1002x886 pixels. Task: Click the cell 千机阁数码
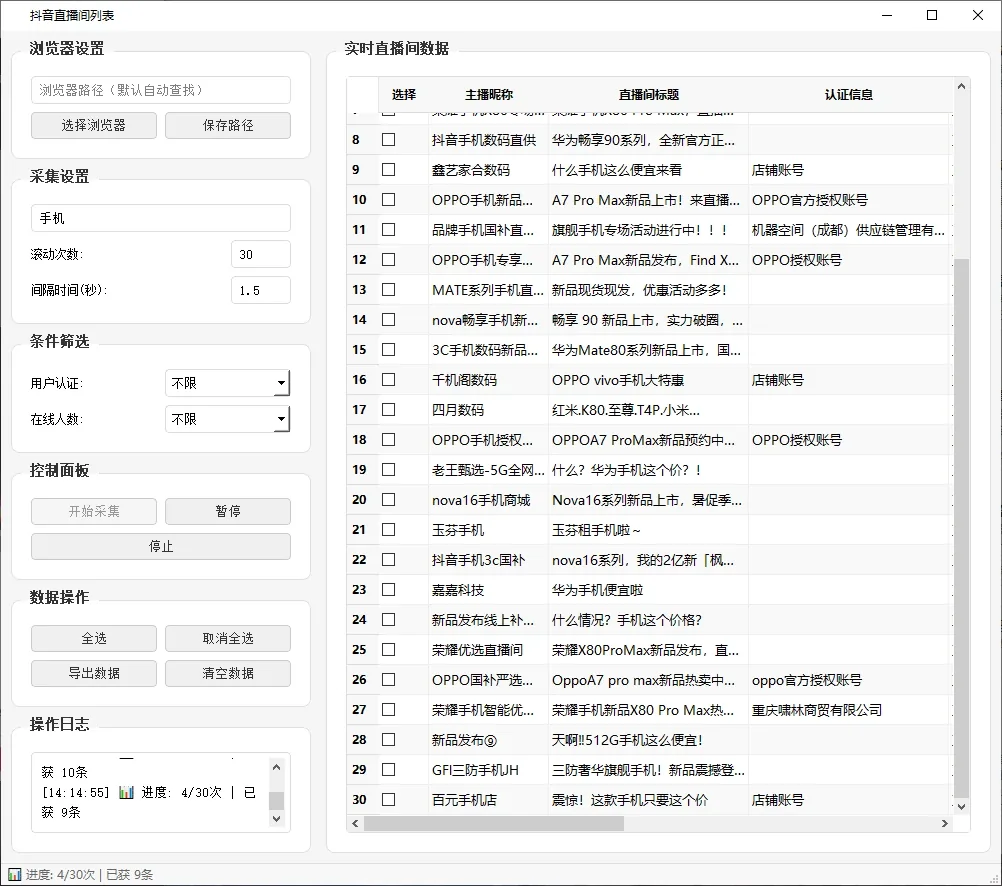488,380
